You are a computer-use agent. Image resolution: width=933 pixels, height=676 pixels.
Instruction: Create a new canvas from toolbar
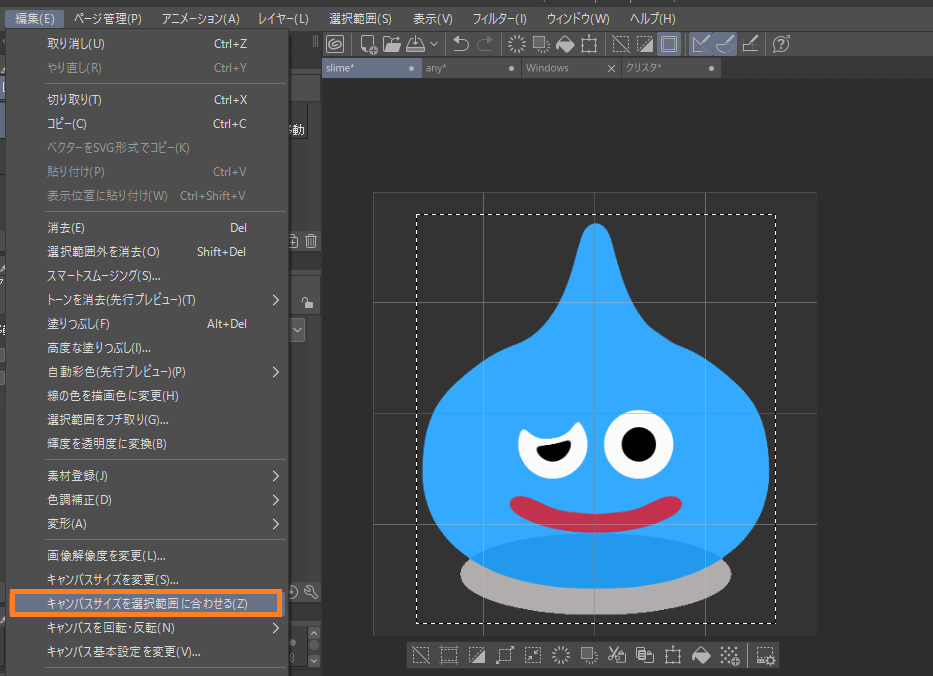pos(368,44)
